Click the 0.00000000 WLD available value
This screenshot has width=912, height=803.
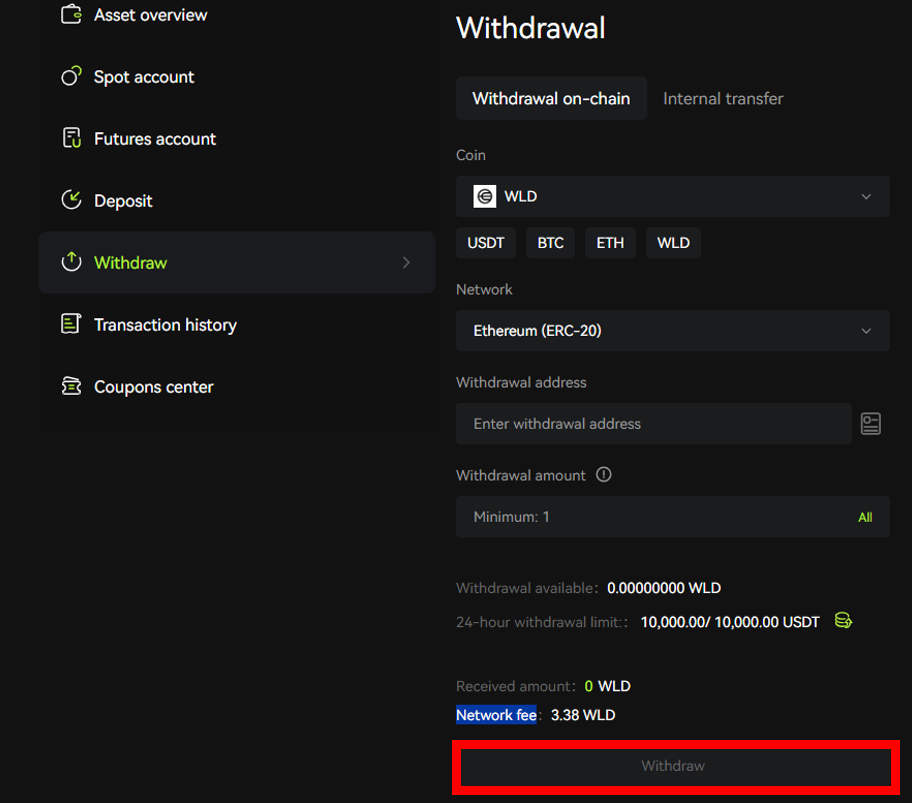[x=664, y=588]
